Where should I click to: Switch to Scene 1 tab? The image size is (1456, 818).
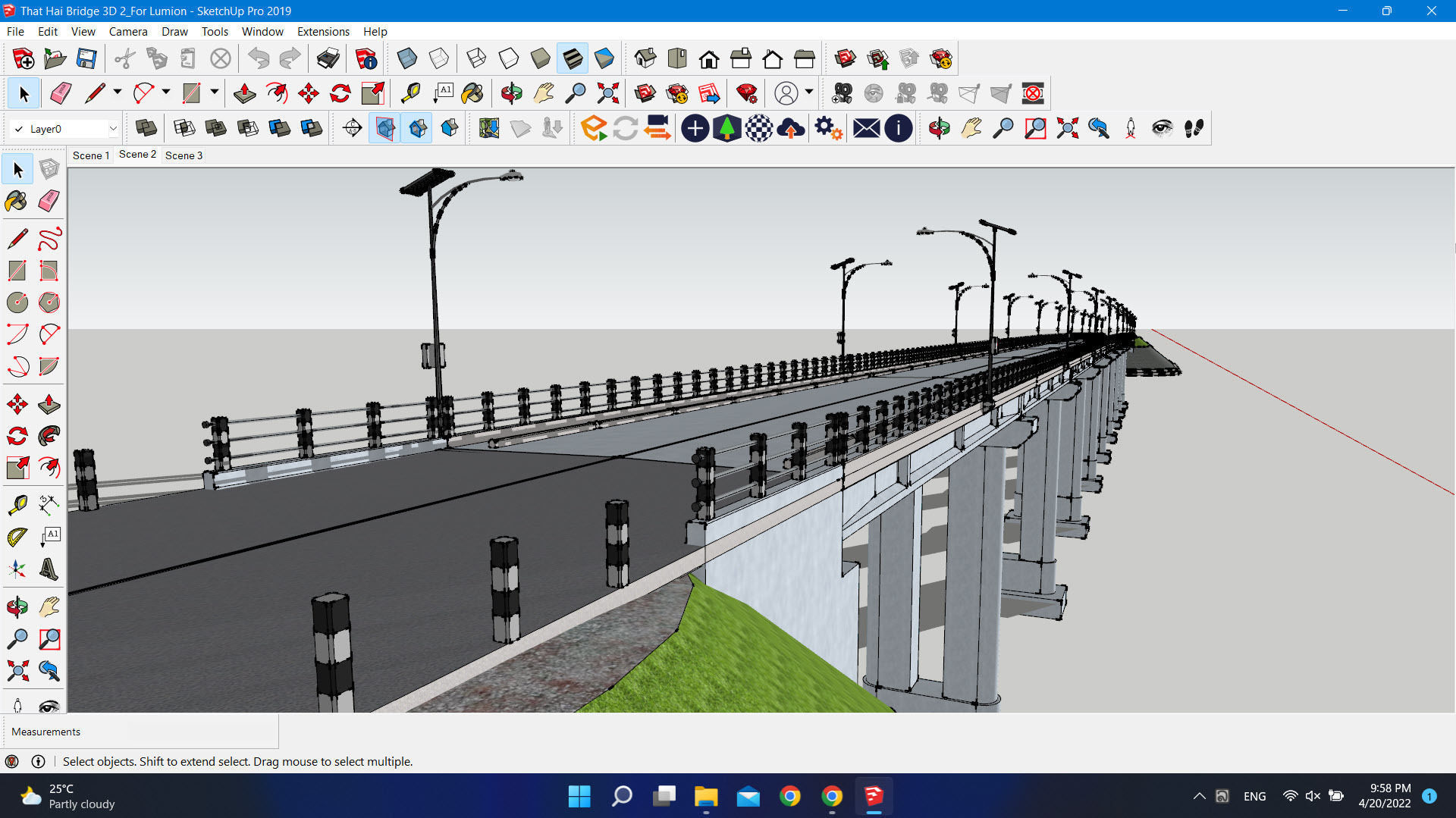91,155
